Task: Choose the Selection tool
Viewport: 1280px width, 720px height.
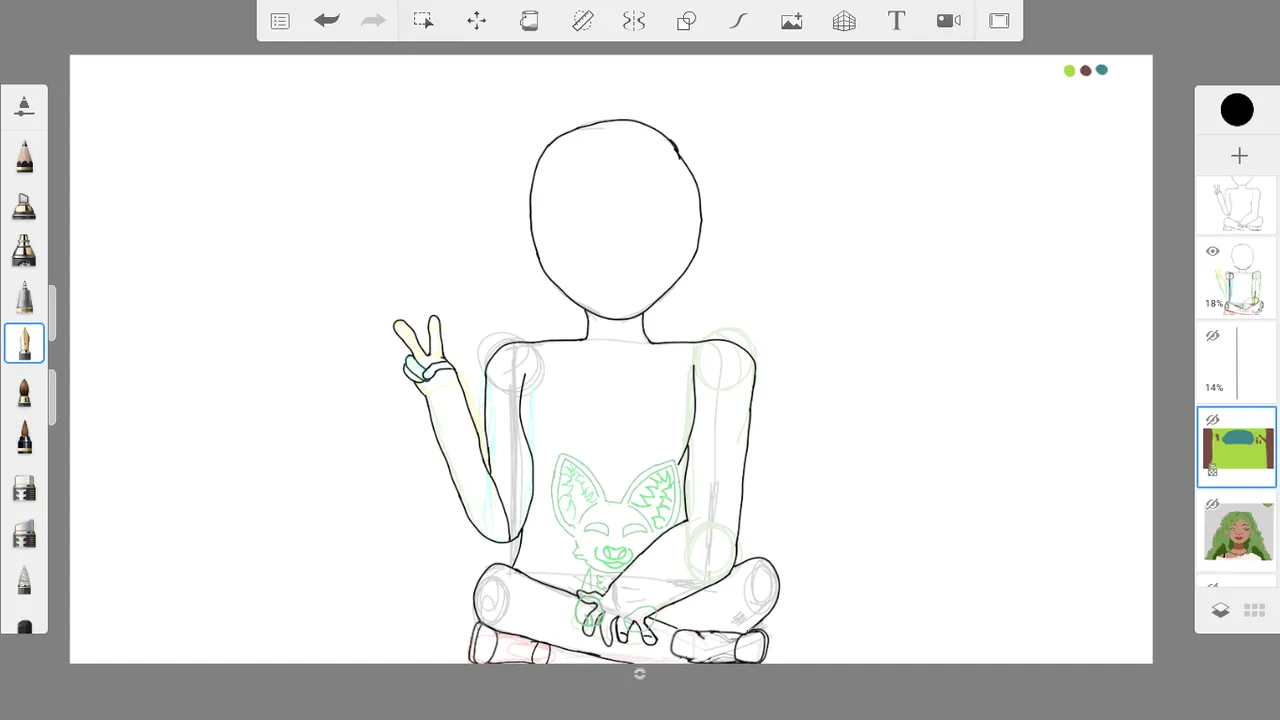Action: (x=424, y=21)
